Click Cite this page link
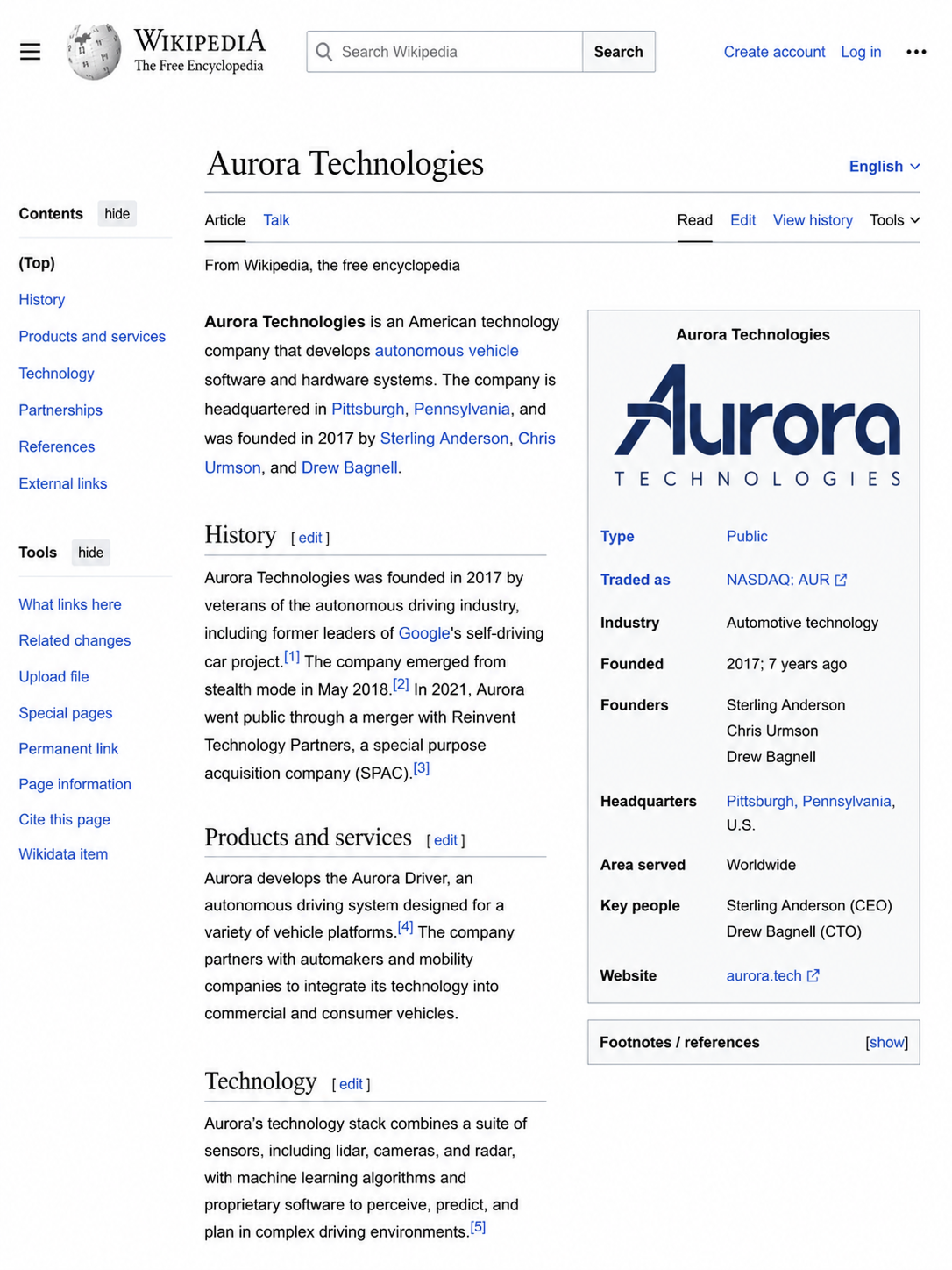This screenshot has height=1270, width=952. 65,819
